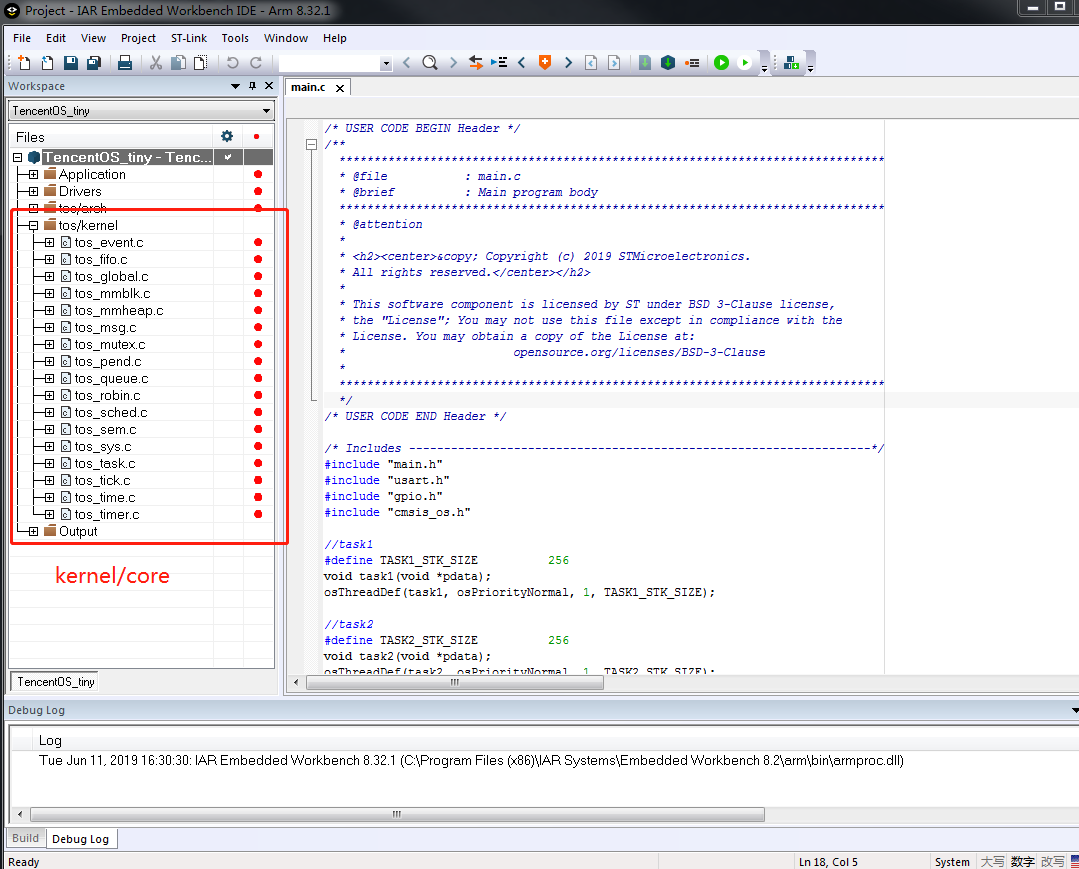Image resolution: width=1079 pixels, height=869 pixels.
Task: Click the Find magnifier icon
Action: coord(430,63)
